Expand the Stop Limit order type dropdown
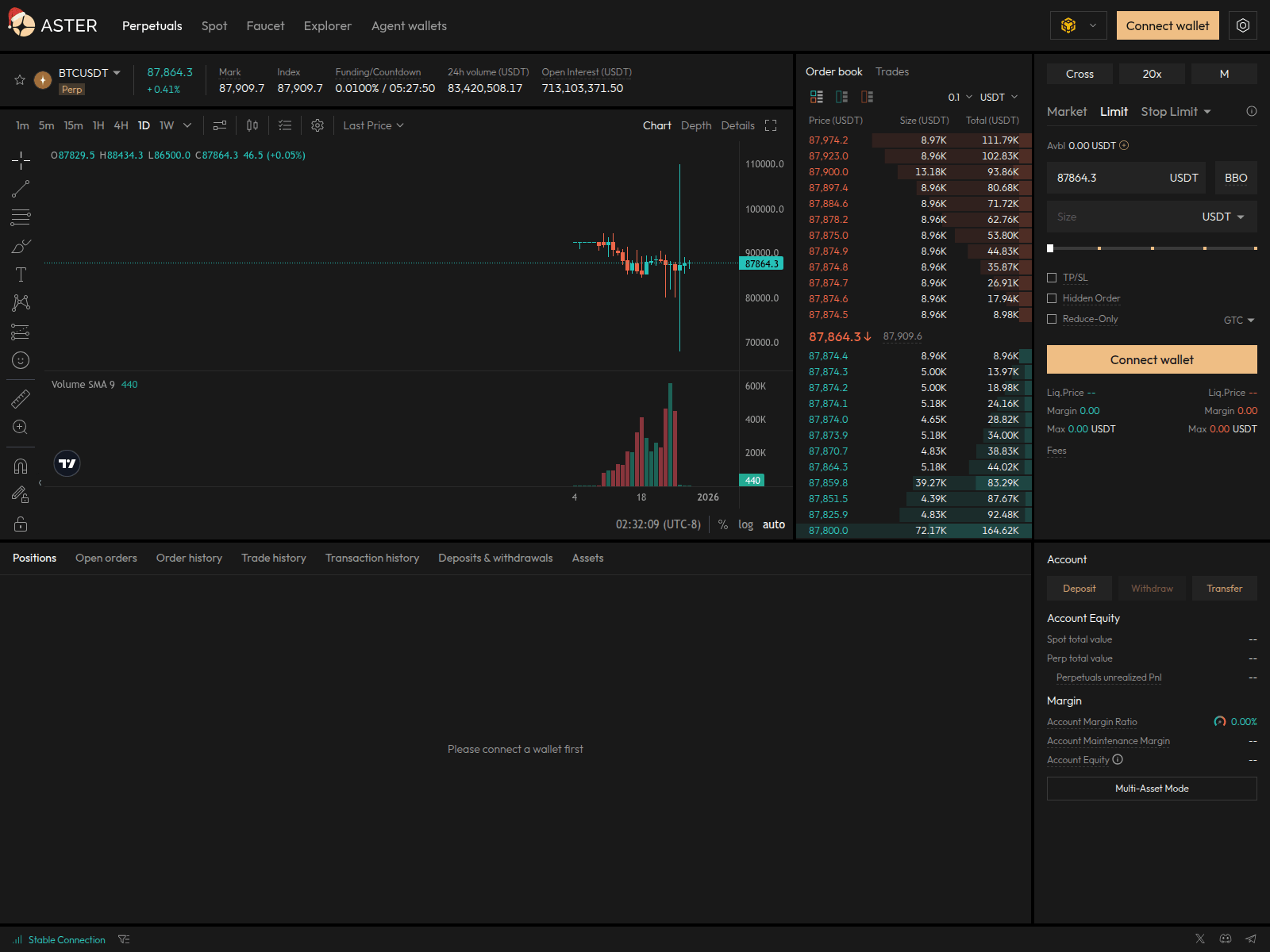The image size is (1270, 952). (x=1176, y=112)
